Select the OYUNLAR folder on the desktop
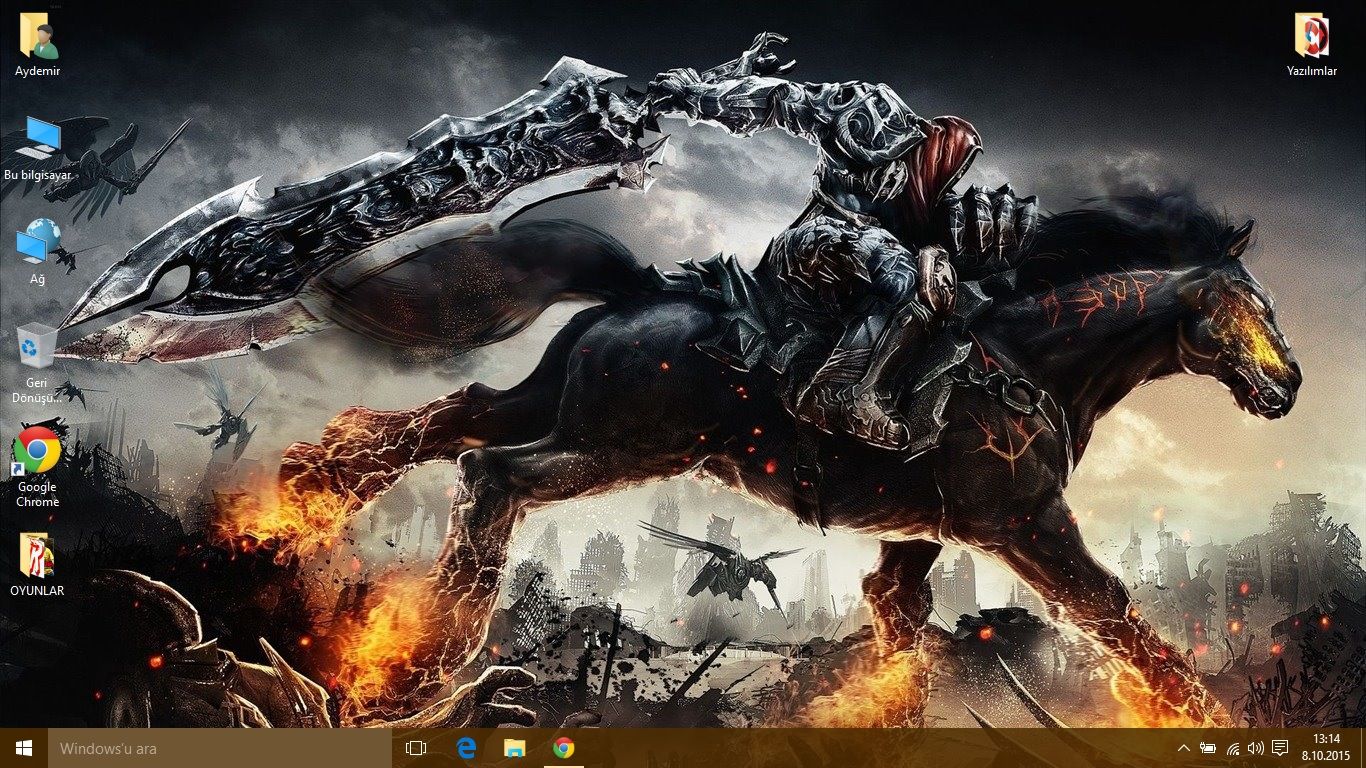Viewport: 1366px width, 768px height. click(x=38, y=565)
